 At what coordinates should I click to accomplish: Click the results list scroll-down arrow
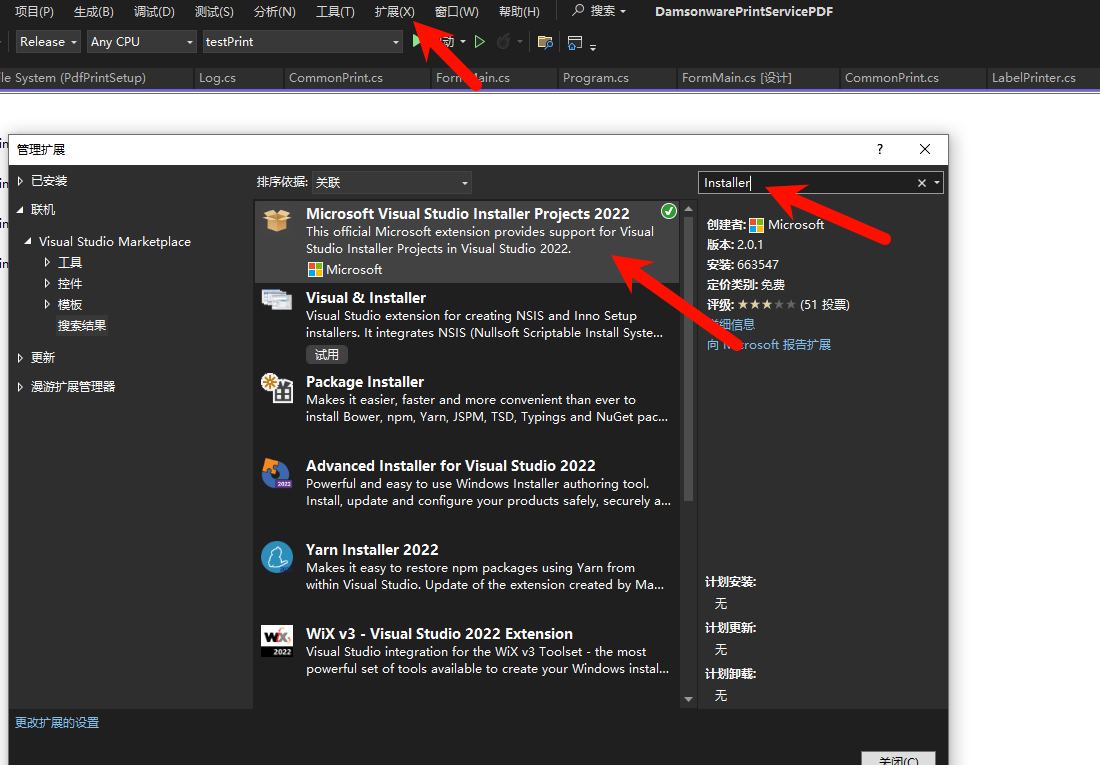click(688, 699)
